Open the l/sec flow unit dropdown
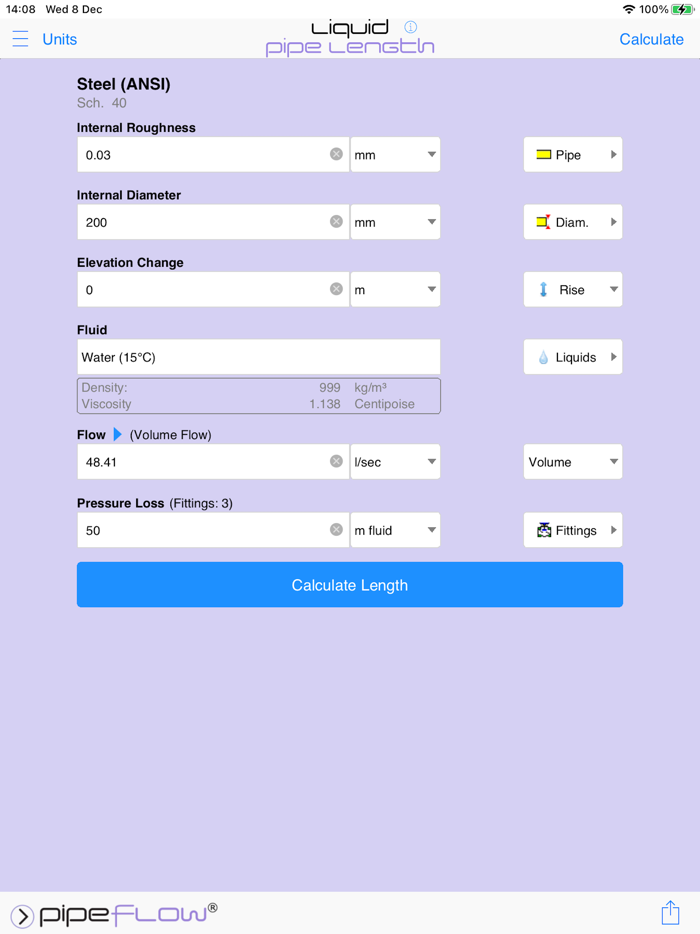The width and height of the screenshot is (700, 934). pos(395,462)
